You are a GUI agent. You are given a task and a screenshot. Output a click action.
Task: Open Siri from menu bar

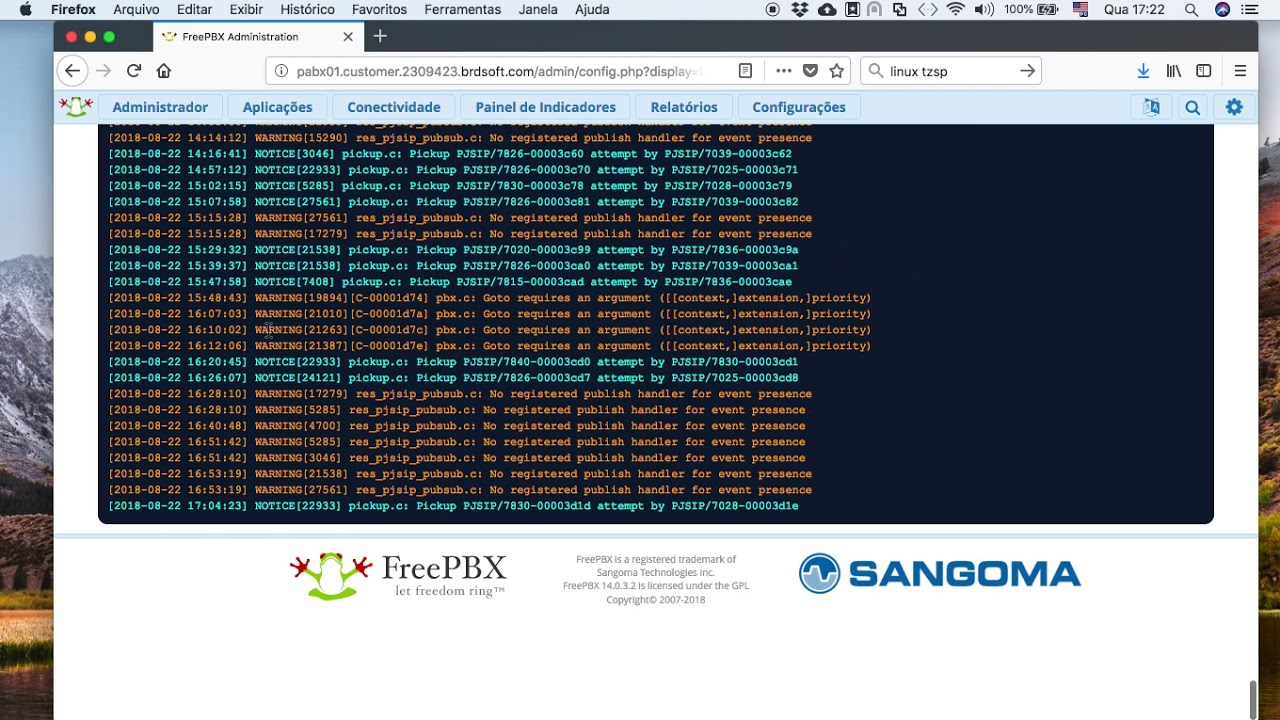point(1222,10)
